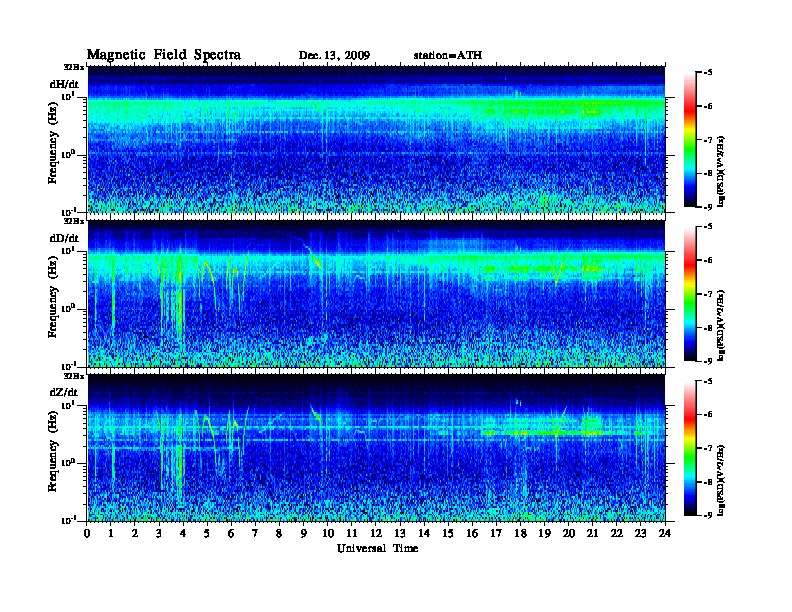Click the "-5" label on dH/dt color scale
The height and width of the screenshot is (612, 792).
tap(708, 73)
